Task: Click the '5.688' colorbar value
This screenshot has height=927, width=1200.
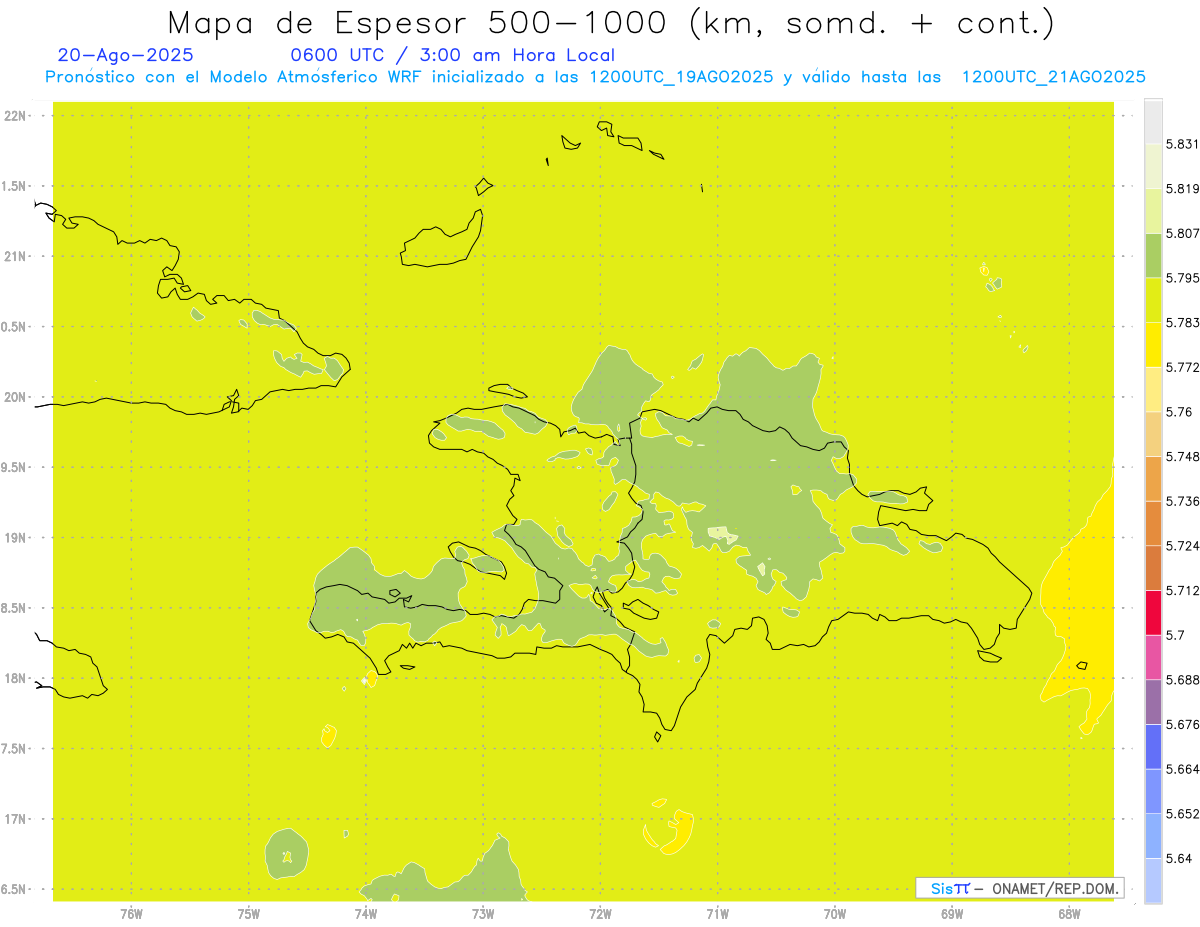Action: click(x=1182, y=680)
